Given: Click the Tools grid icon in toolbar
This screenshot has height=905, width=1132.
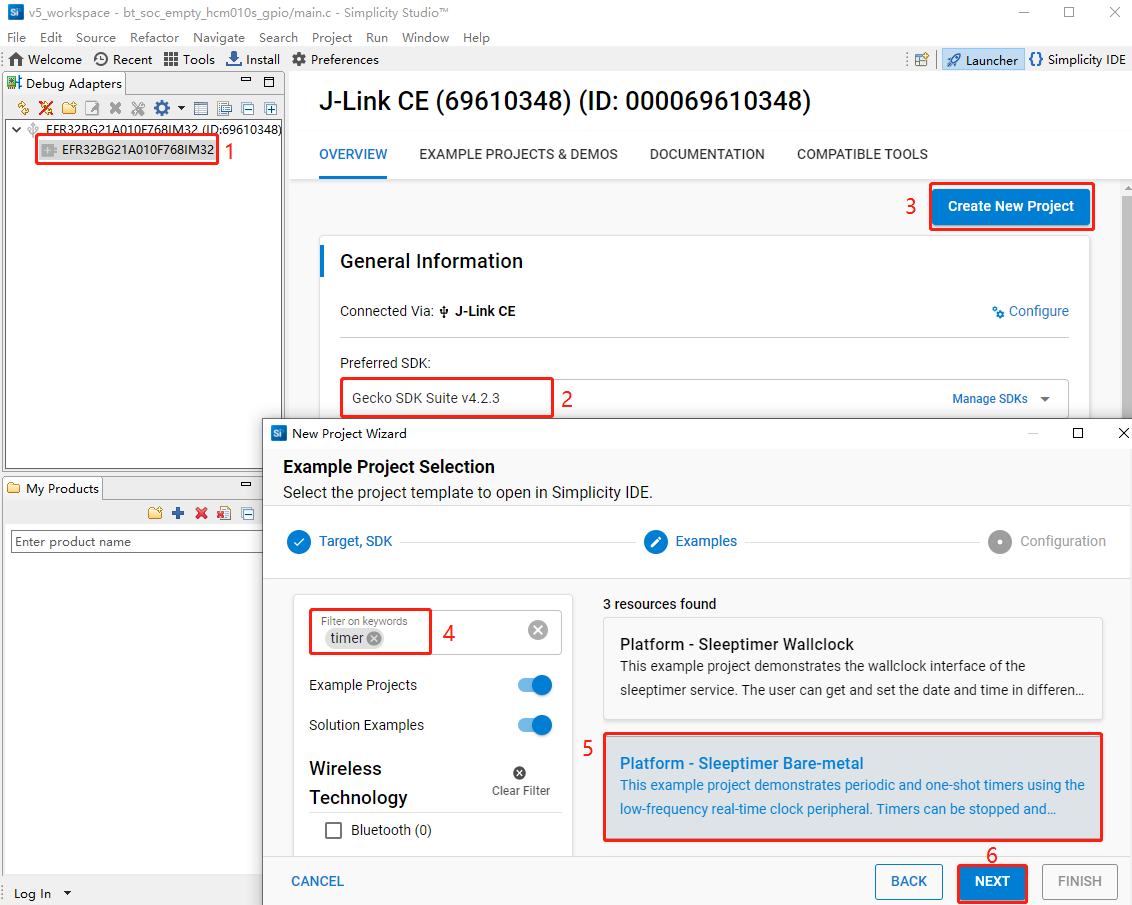Looking at the screenshot, I should 171,59.
